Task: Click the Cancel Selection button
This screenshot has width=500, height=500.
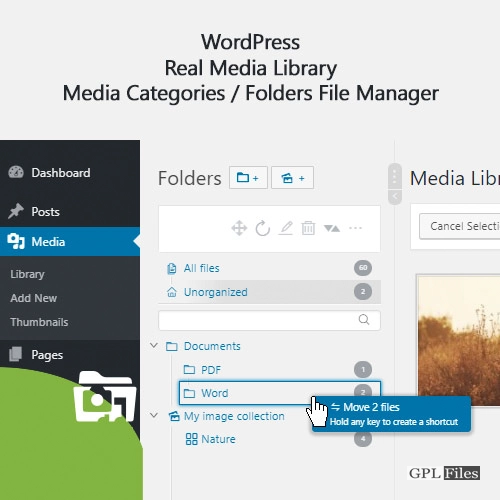Action: click(460, 226)
